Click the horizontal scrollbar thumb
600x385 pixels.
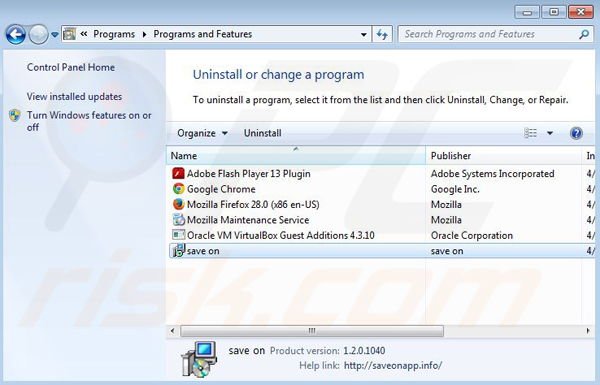tap(312, 331)
